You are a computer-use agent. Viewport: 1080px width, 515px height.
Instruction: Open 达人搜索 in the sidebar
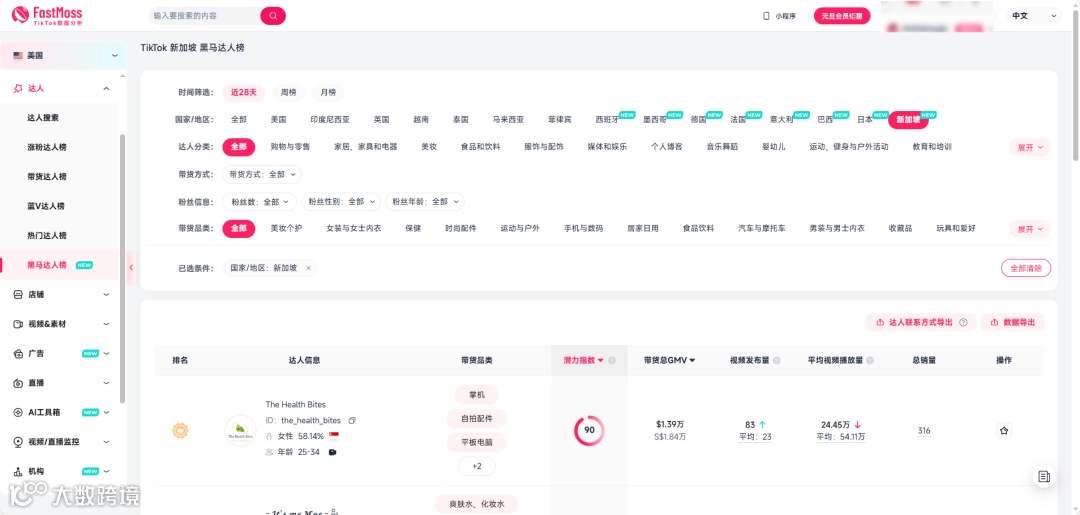[x=43, y=118]
